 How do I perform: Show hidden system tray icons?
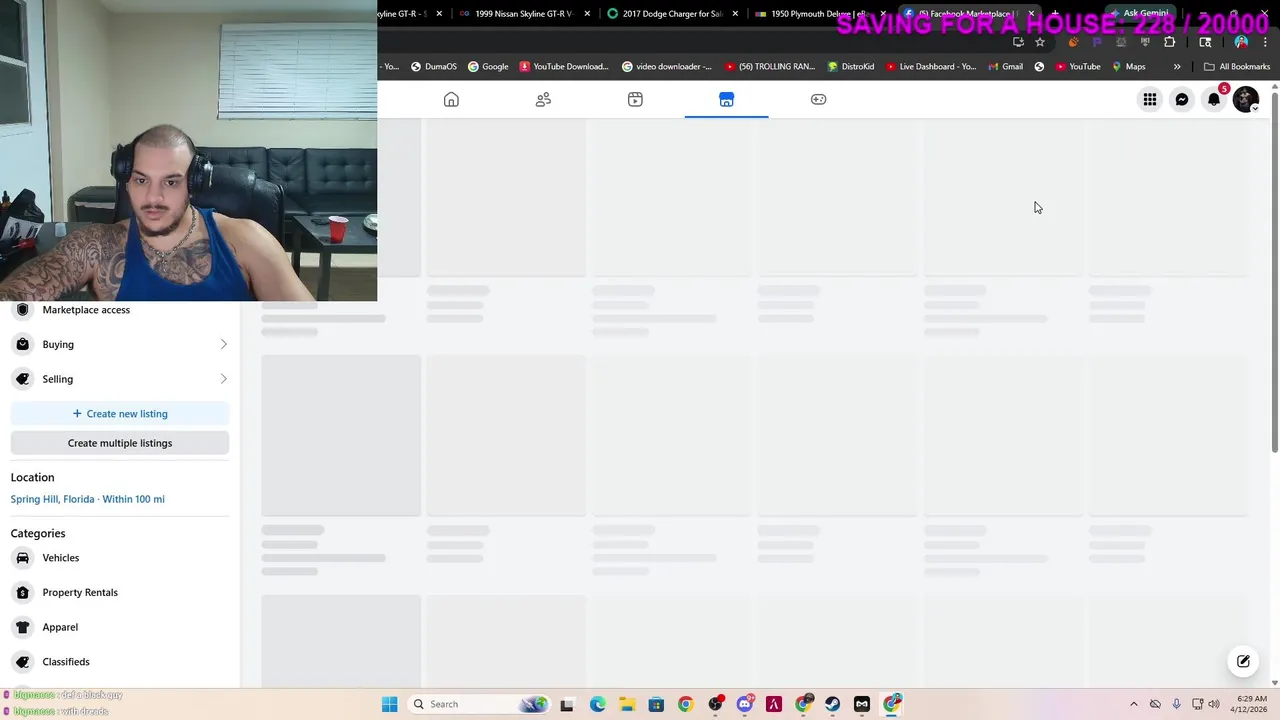pyautogui.click(x=1133, y=704)
